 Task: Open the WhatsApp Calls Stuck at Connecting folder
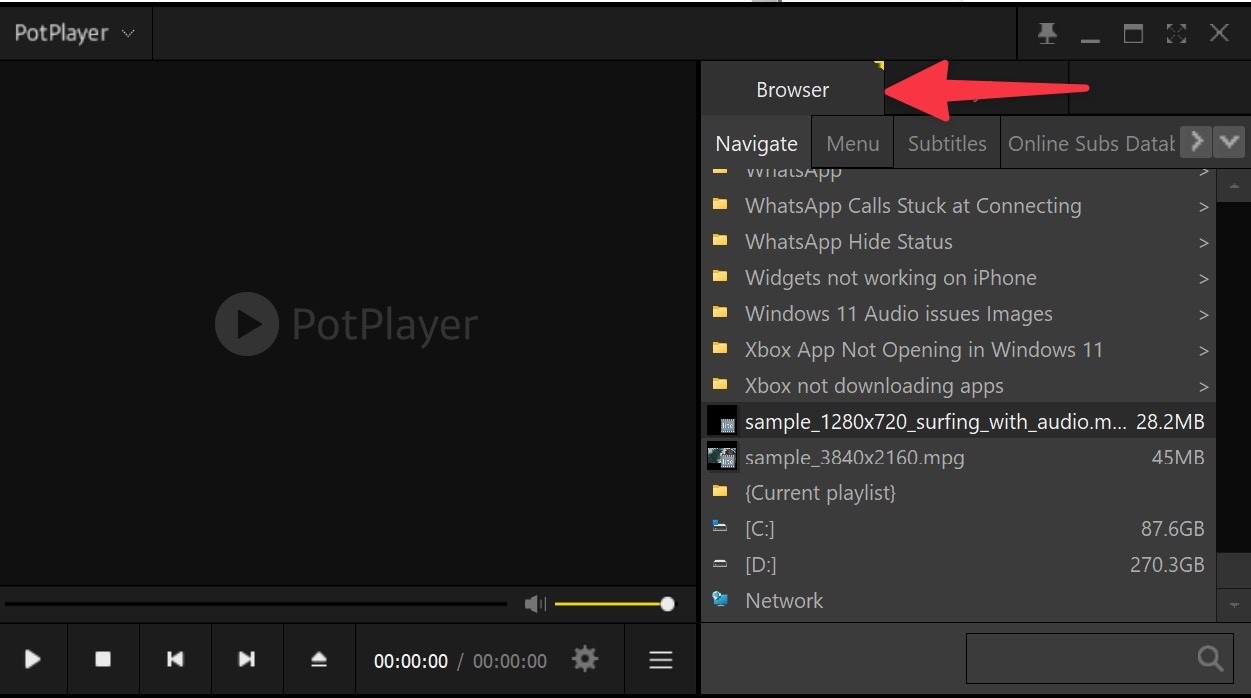[x=959, y=206]
